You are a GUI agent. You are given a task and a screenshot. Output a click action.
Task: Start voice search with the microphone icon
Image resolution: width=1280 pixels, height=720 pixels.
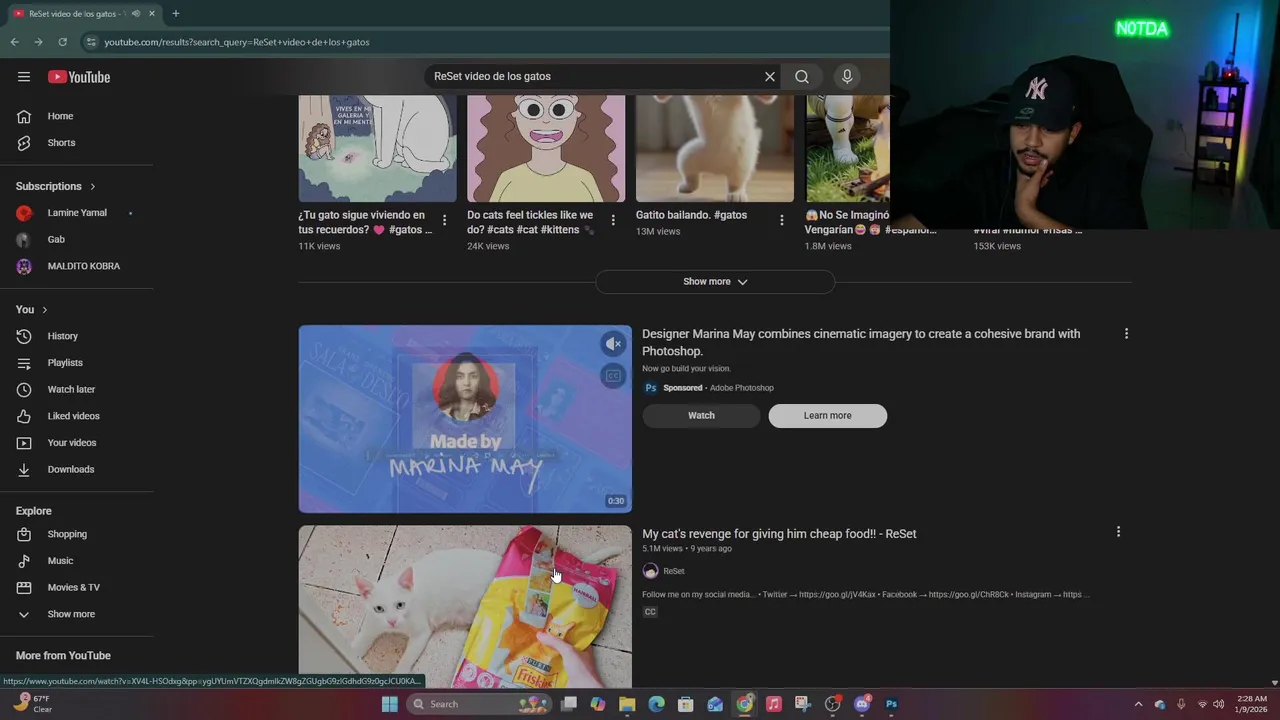[847, 76]
